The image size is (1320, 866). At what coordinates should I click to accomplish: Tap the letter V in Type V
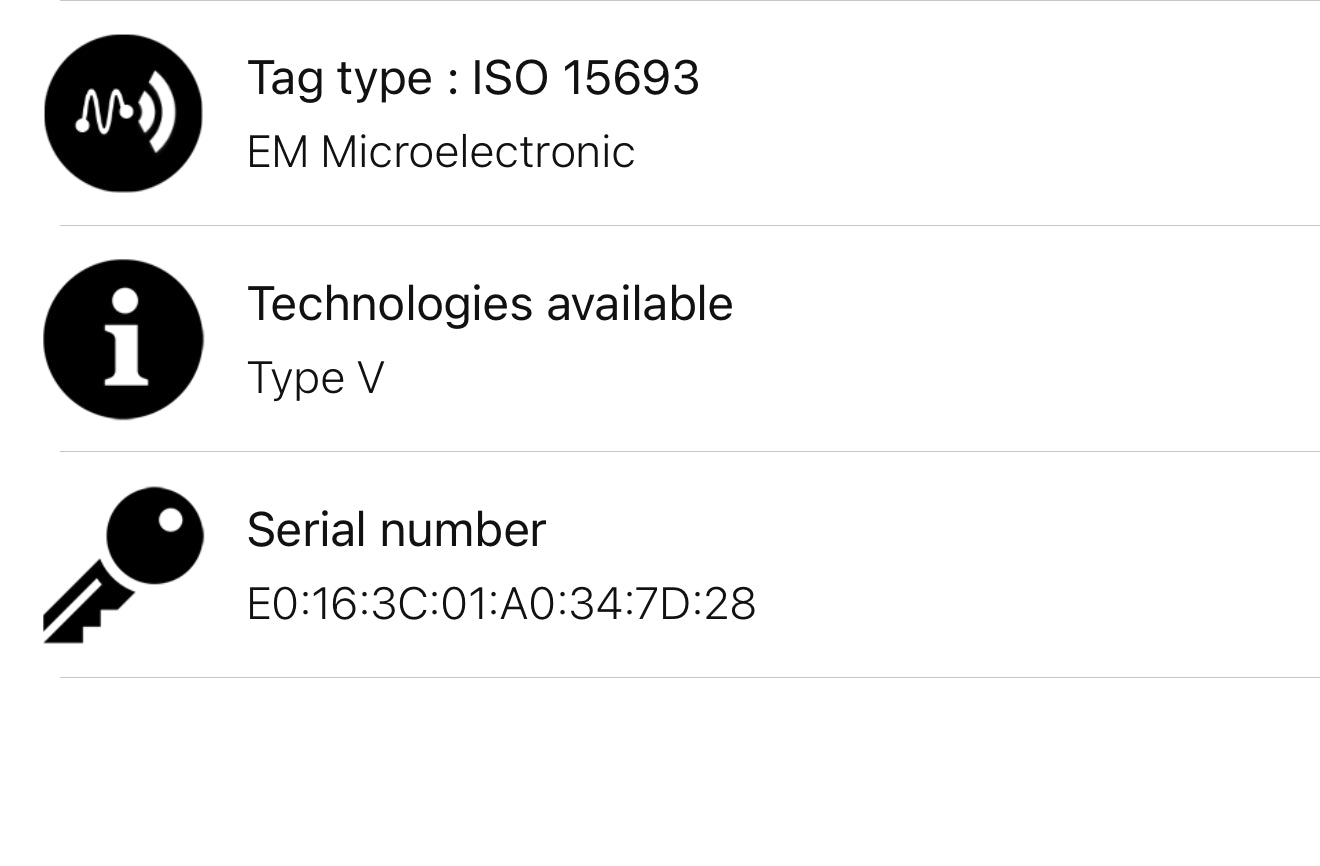[x=370, y=379]
